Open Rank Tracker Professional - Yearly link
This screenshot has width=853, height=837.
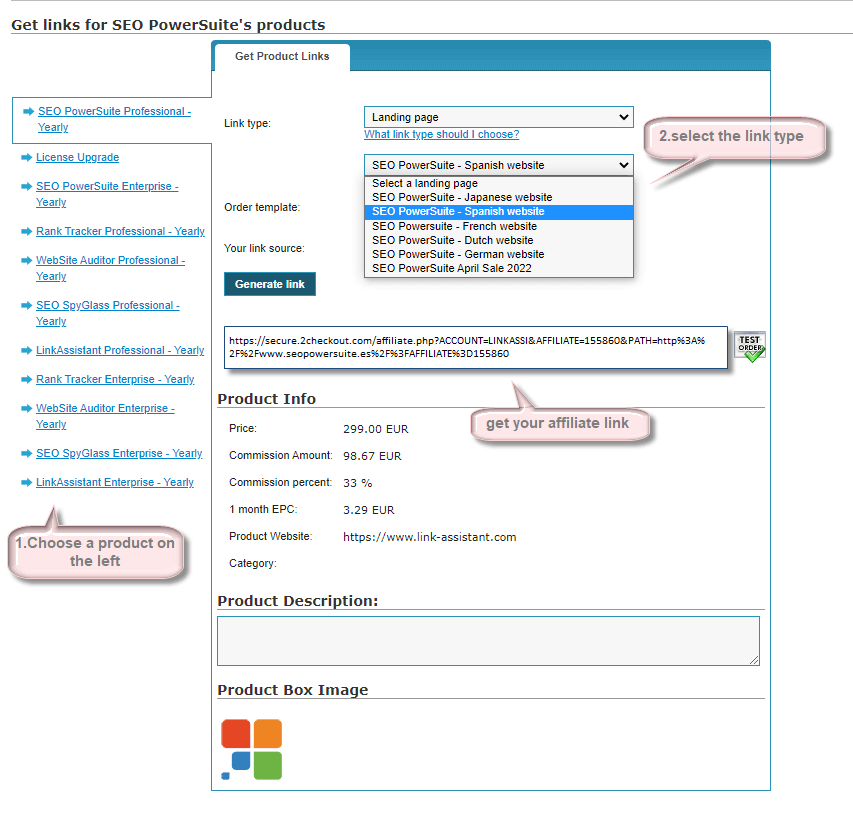[x=120, y=232]
